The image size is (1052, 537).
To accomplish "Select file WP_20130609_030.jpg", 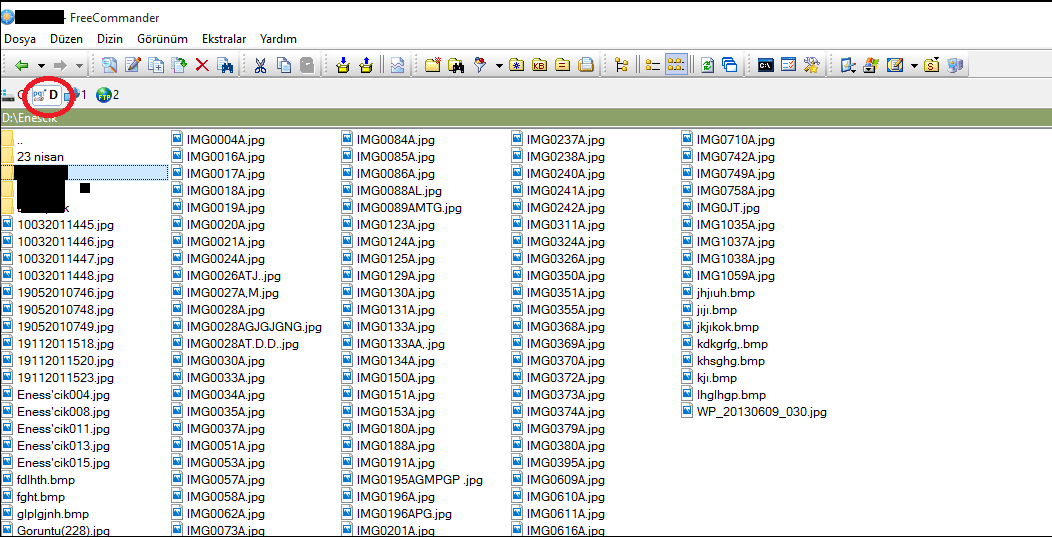I will click(x=761, y=412).
